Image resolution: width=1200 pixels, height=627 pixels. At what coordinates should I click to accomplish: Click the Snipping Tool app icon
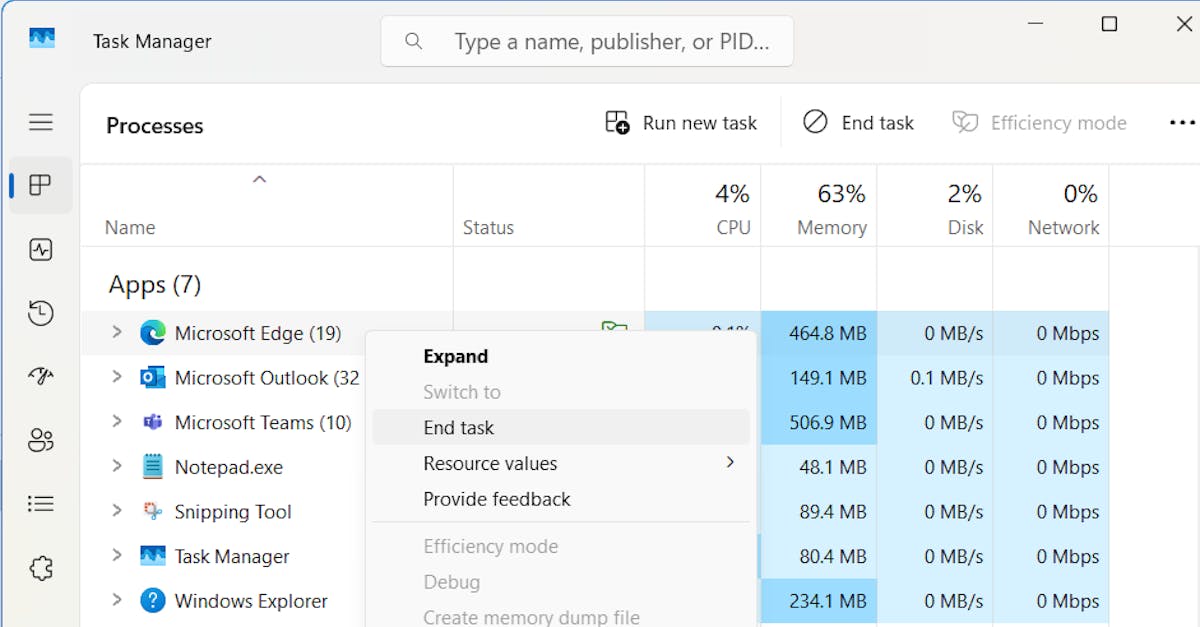pos(152,511)
